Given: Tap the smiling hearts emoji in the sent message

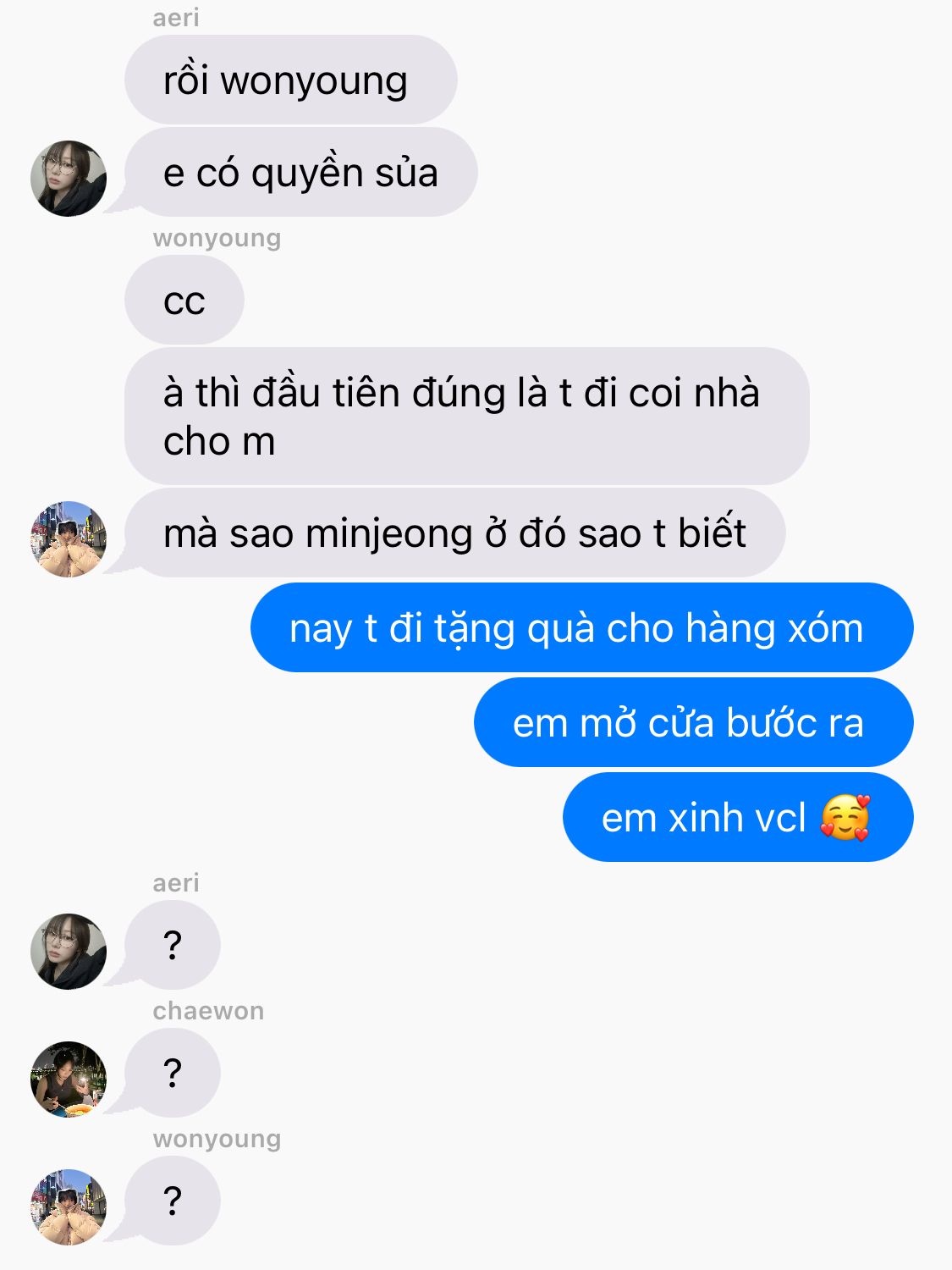Looking at the screenshot, I should point(845,817).
